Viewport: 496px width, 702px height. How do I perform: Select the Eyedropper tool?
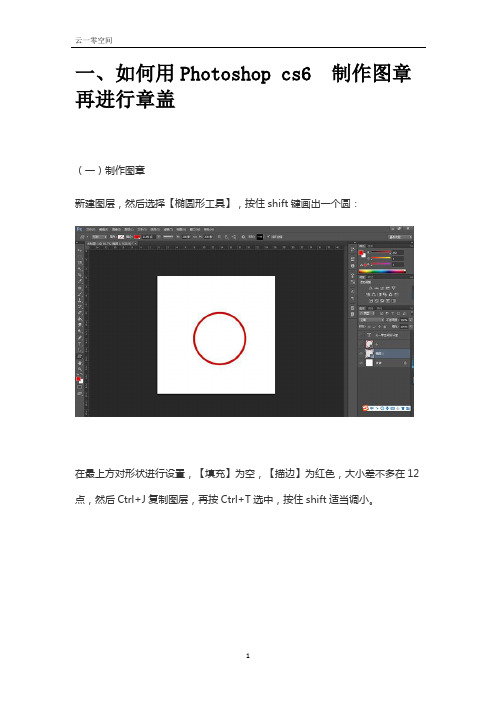pos(80,281)
